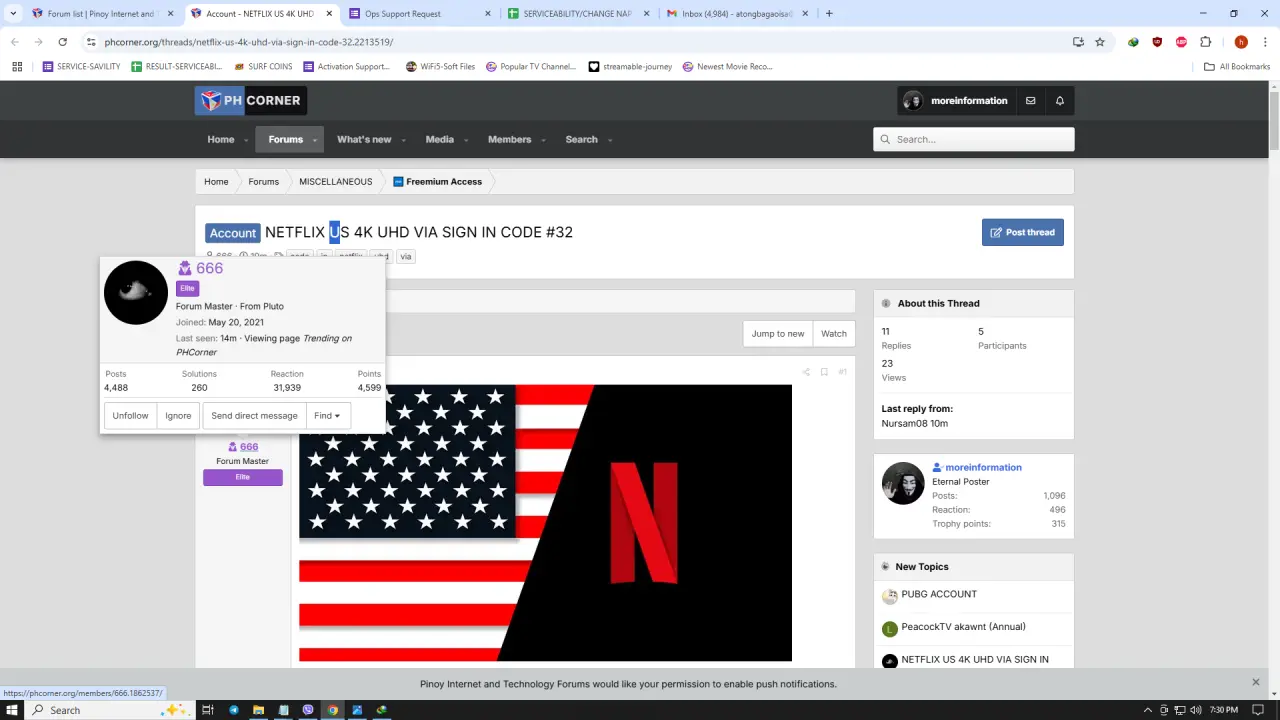Expand the What's new dropdown arrow
Viewport: 1280px width, 720px height.
(x=403, y=140)
